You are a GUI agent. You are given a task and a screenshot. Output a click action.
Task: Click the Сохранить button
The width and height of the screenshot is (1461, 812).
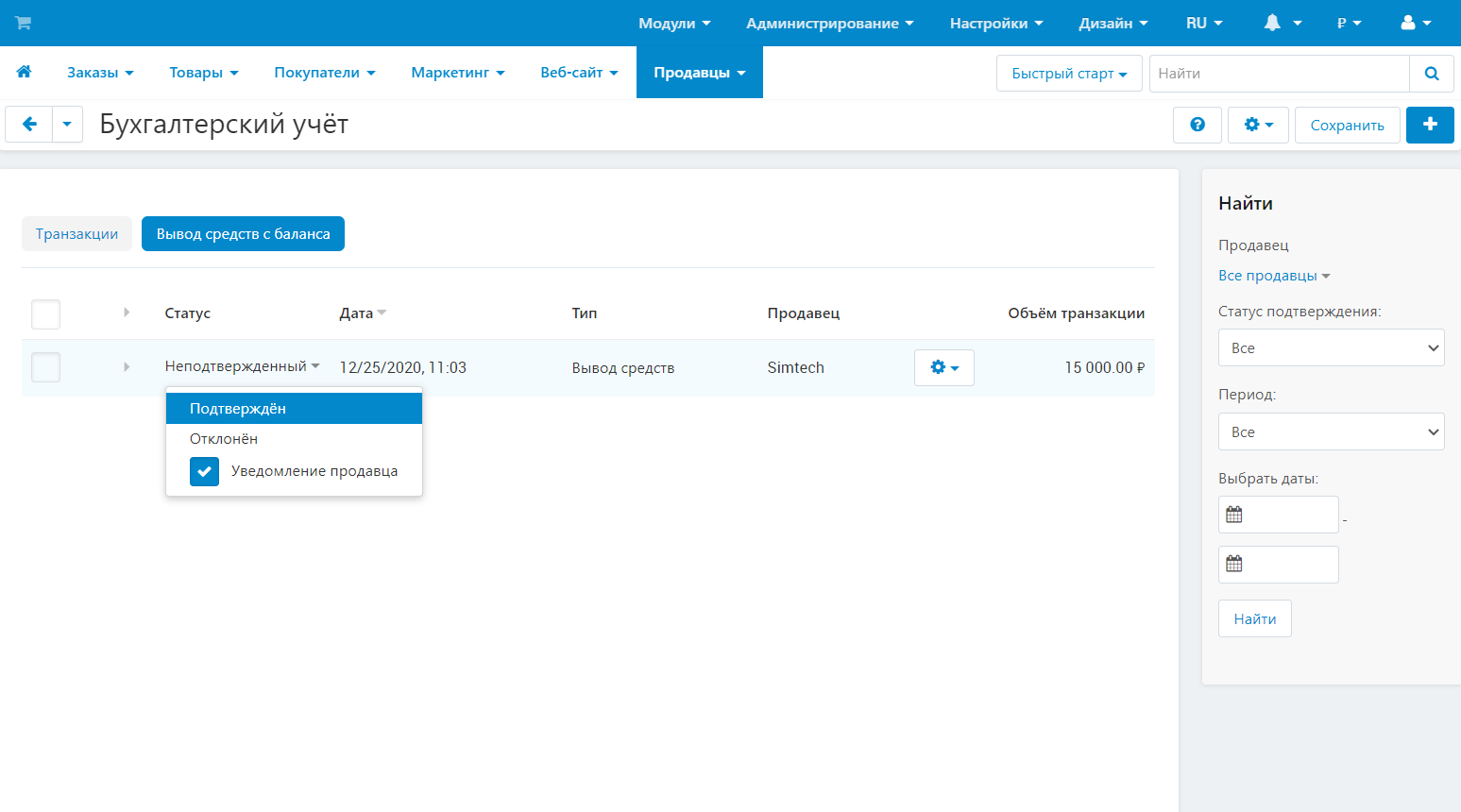coord(1347,125)
